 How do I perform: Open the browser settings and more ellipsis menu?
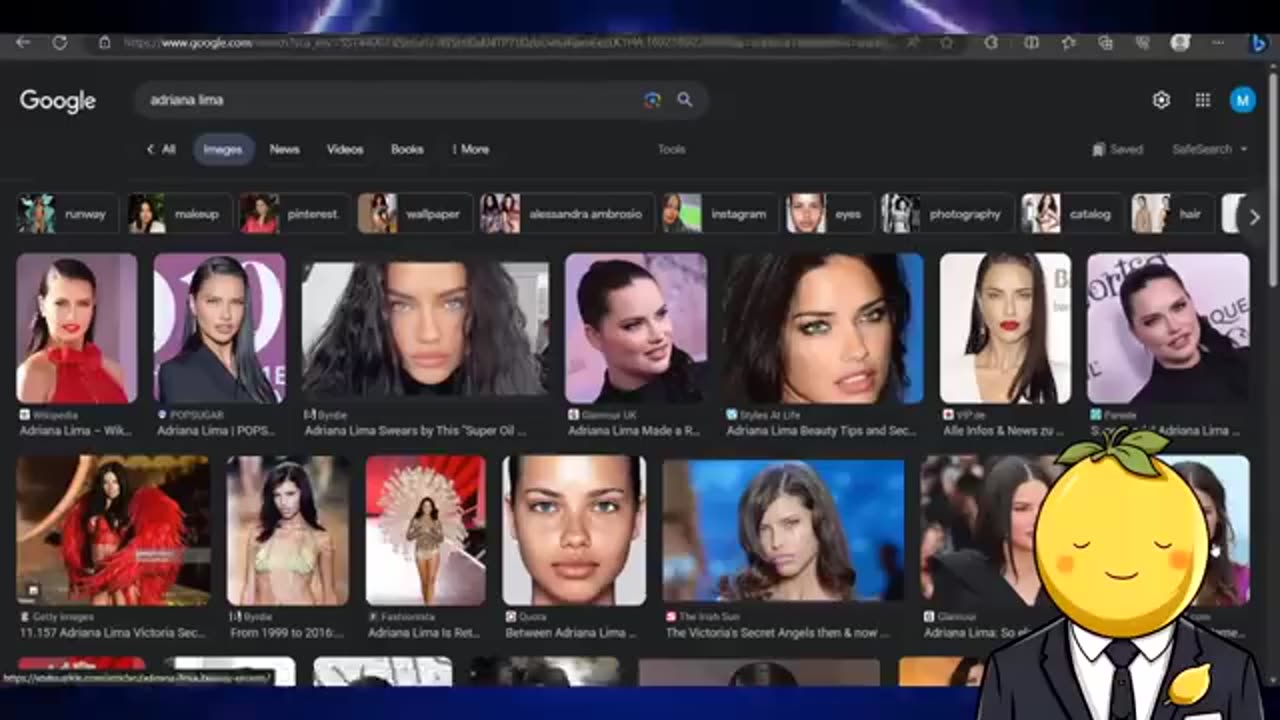(1218, 43)
